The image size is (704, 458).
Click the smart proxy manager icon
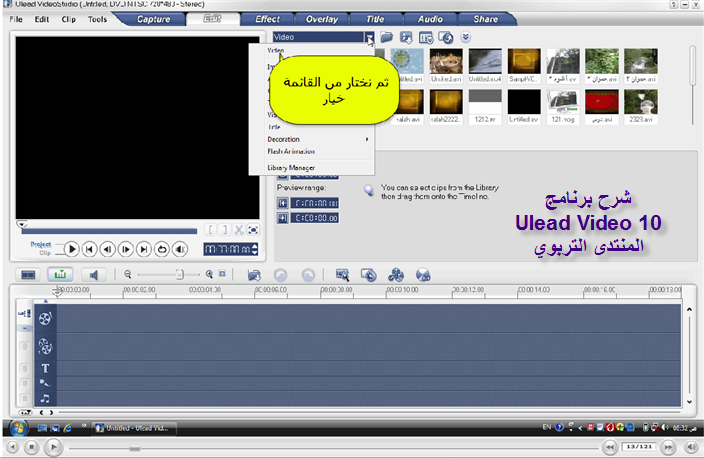click(342, 275)
